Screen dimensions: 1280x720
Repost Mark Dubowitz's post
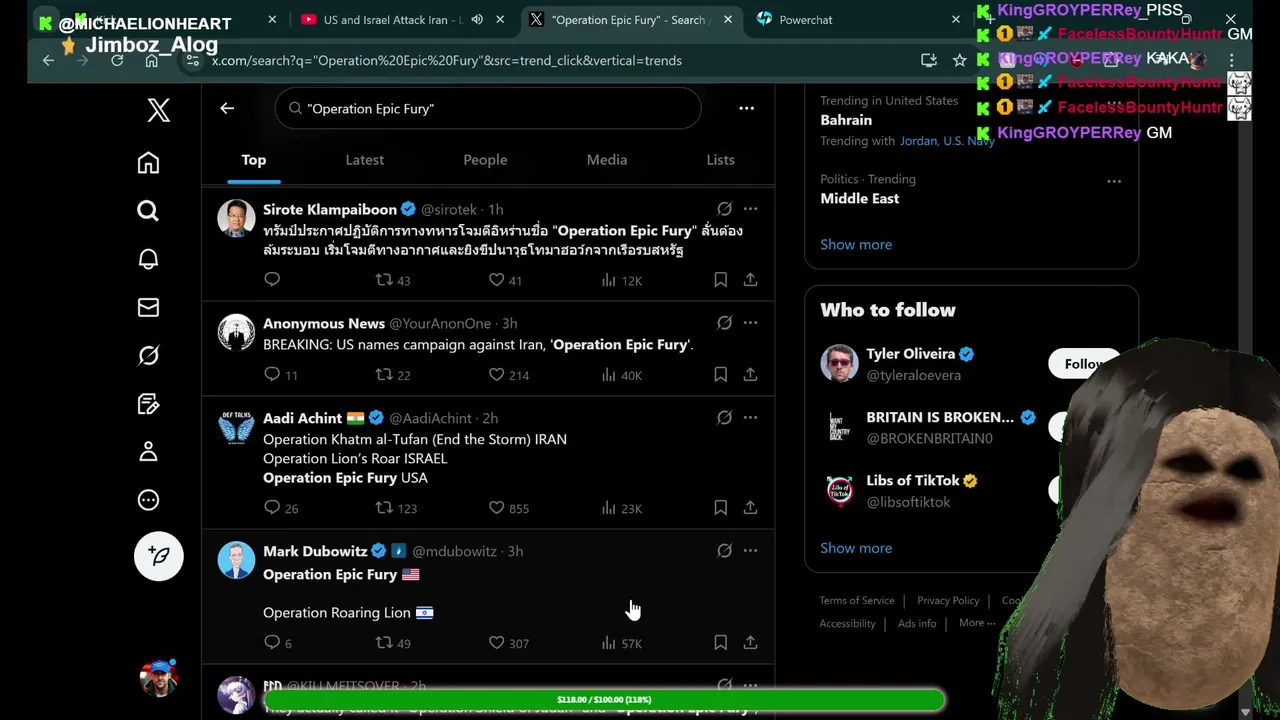[392, 642]
